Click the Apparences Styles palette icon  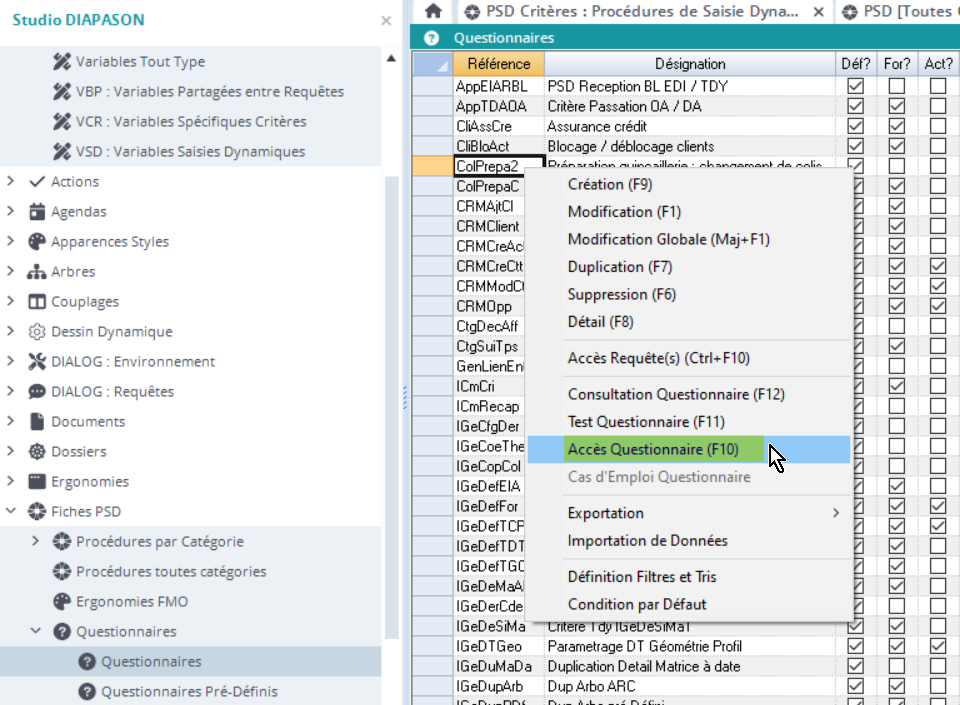(37, 242)
